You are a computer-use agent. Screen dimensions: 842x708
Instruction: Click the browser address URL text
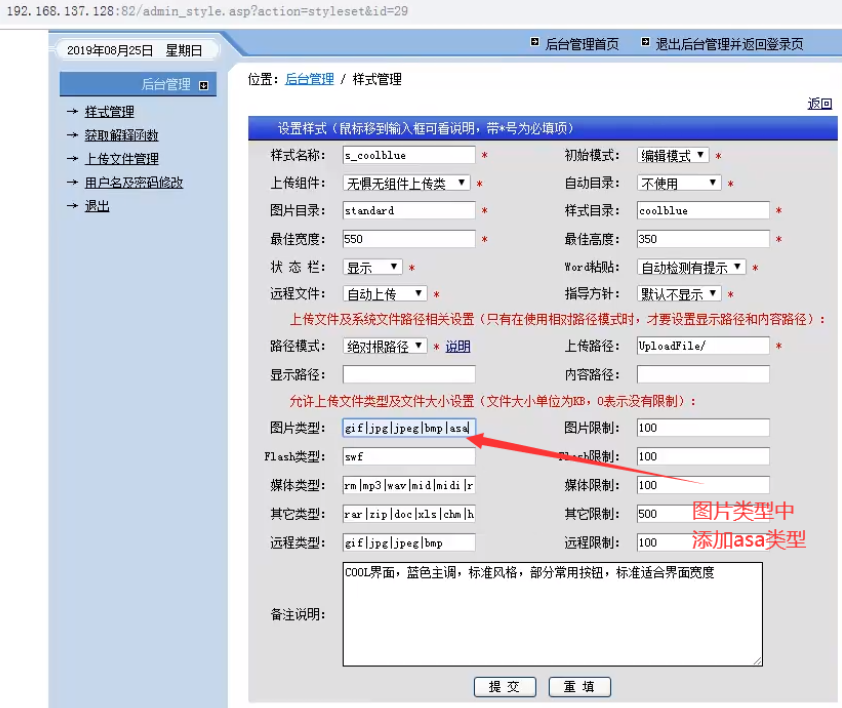(207, 11)
